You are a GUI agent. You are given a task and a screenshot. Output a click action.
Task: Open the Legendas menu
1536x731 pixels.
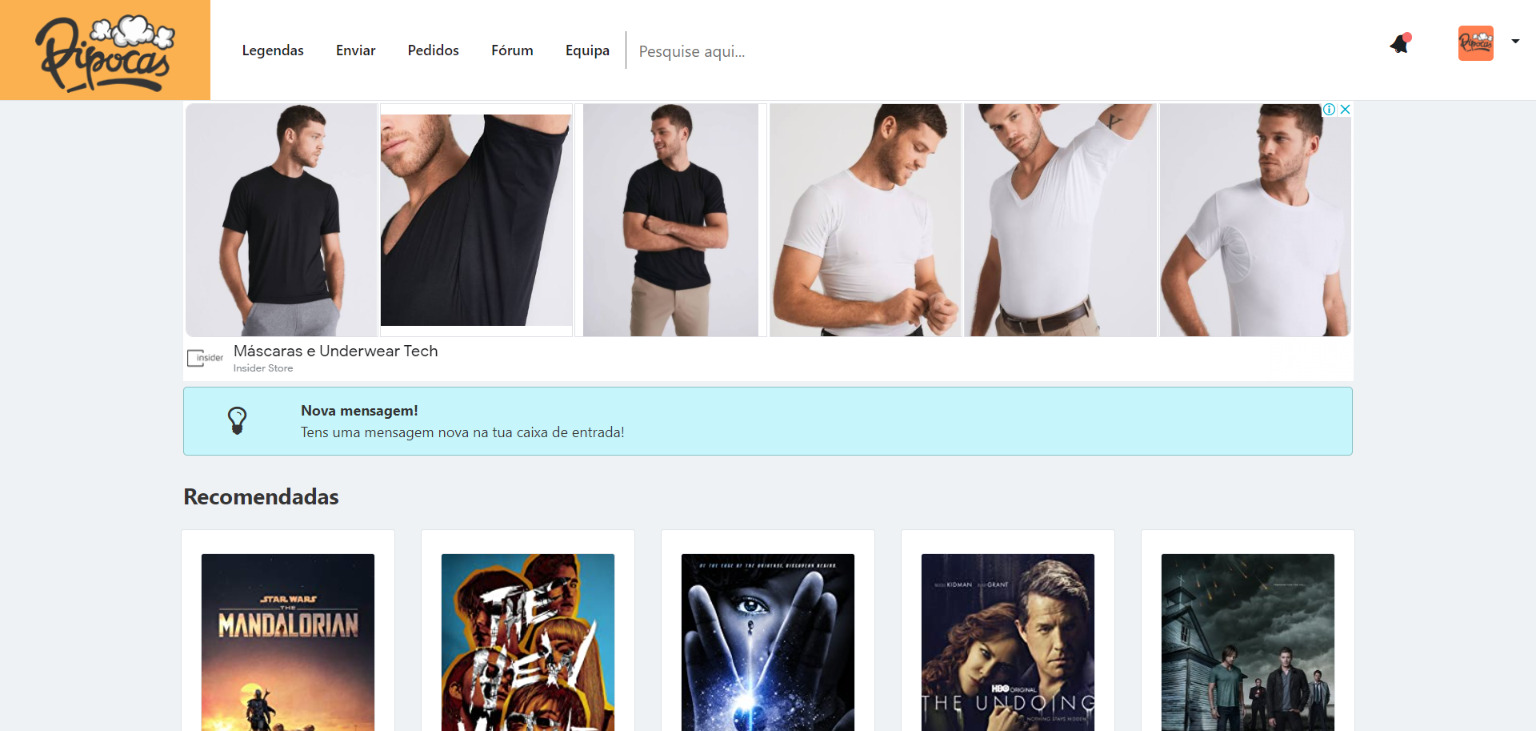[273, 50]
